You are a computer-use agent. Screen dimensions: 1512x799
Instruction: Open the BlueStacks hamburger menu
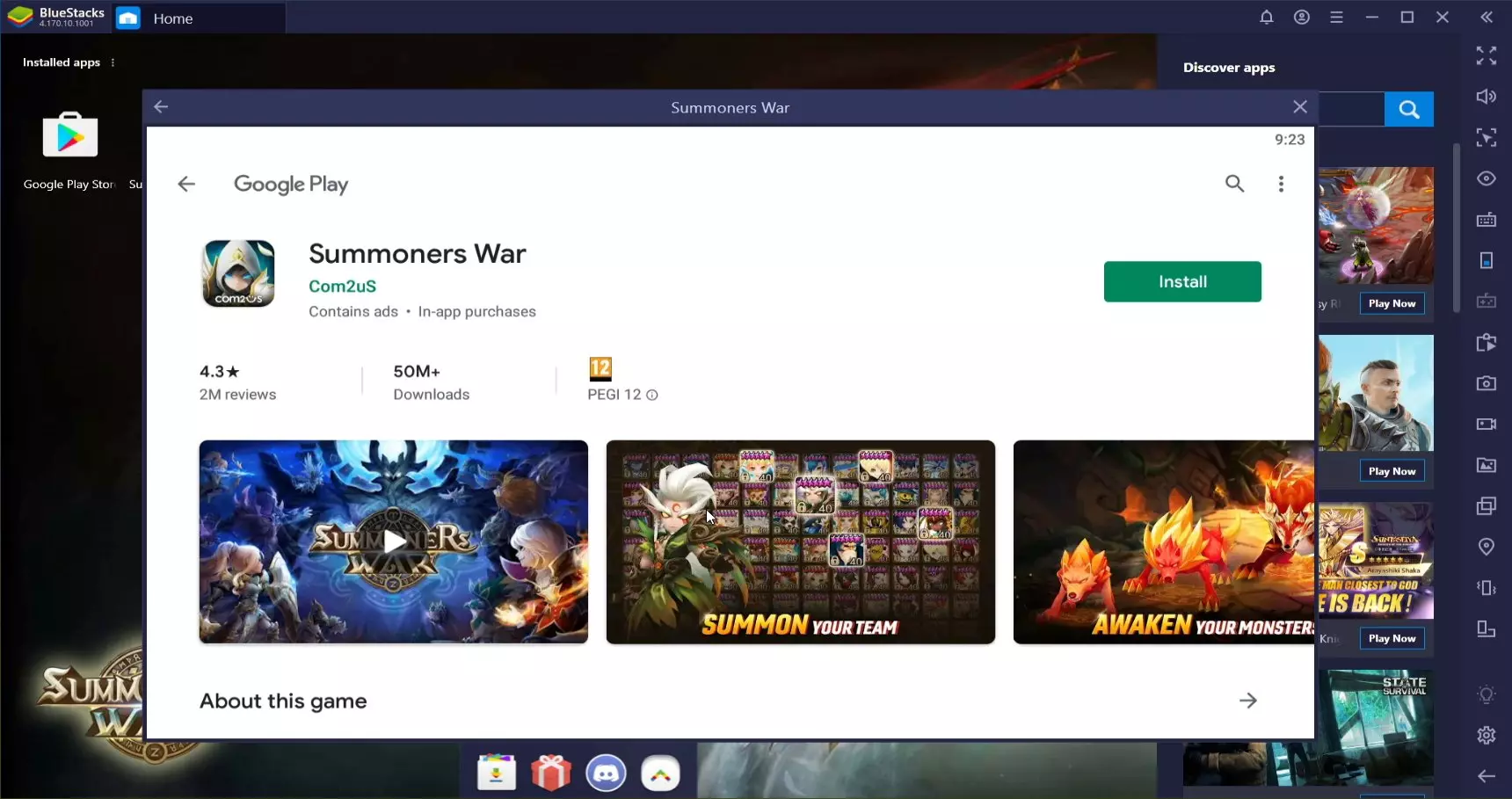tap(1336, 18)
